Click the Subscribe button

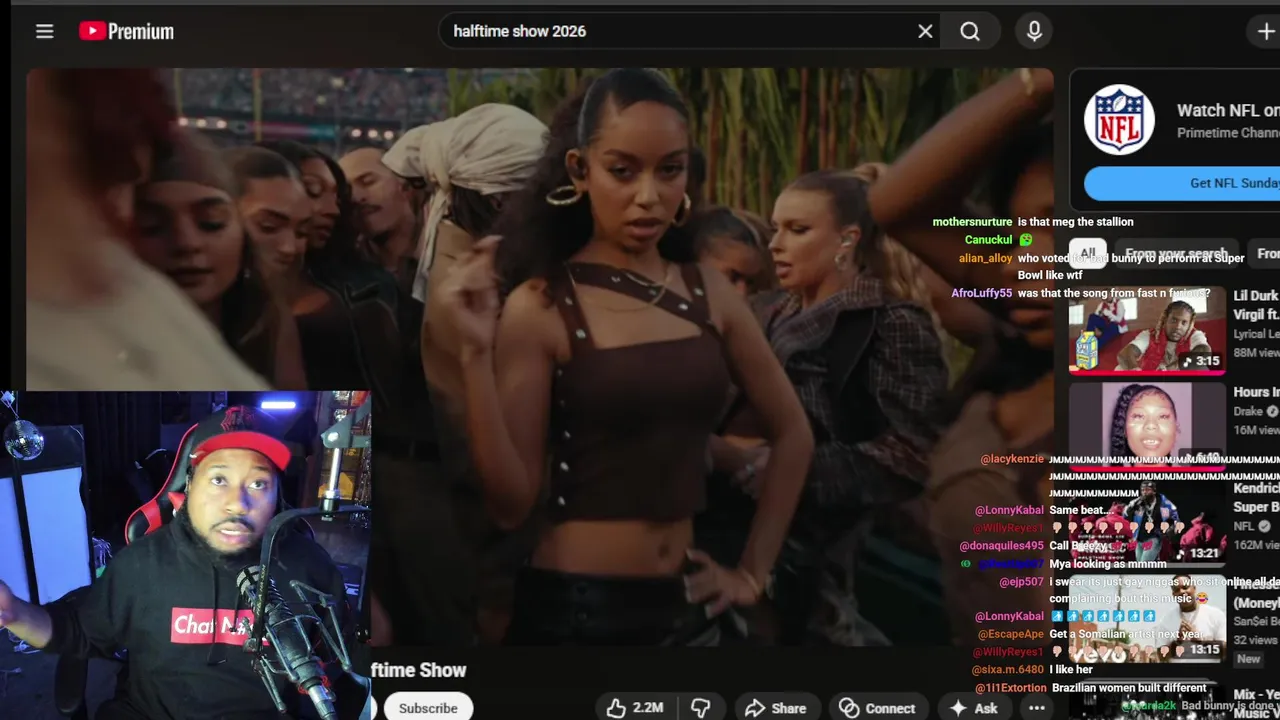[428, 708]
